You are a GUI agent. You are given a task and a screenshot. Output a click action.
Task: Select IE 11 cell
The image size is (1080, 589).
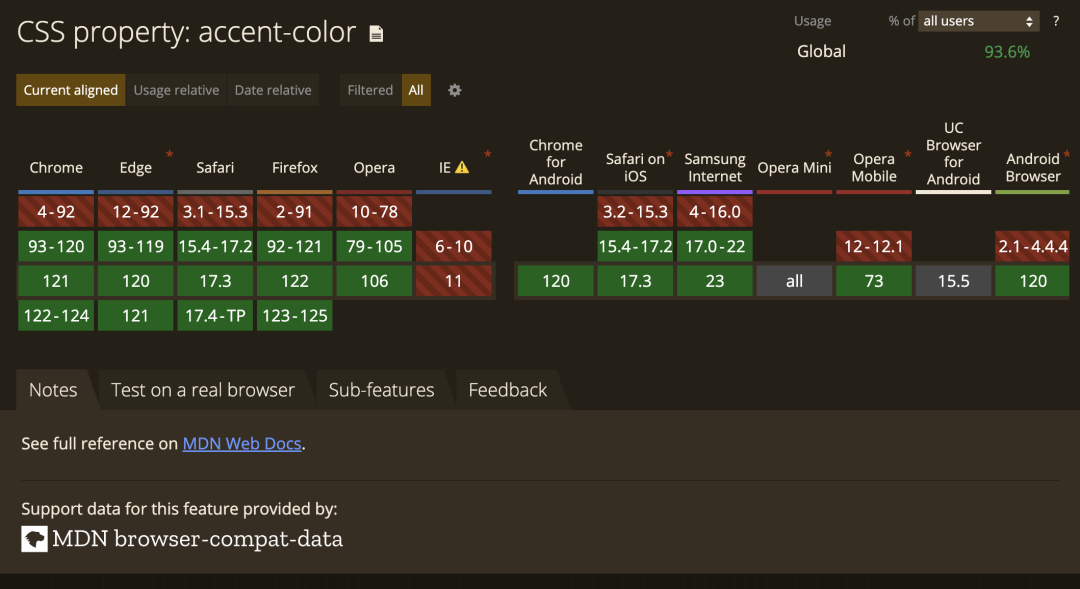[454, 281]
